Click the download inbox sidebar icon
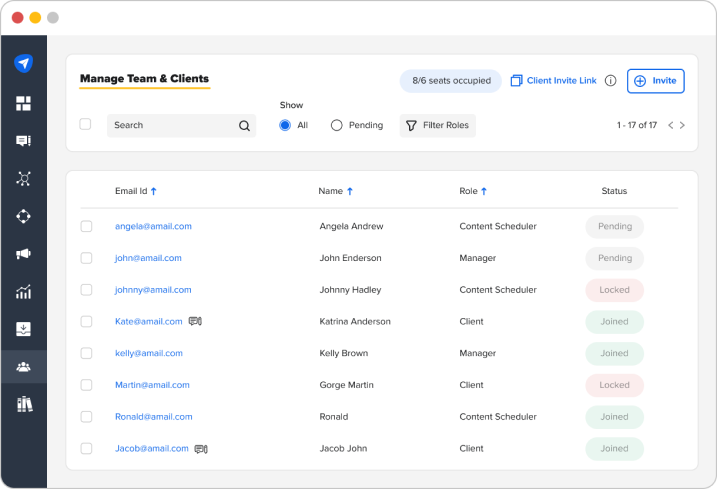Viewport: 717px width, 489px height. click(x=23, y=329)
